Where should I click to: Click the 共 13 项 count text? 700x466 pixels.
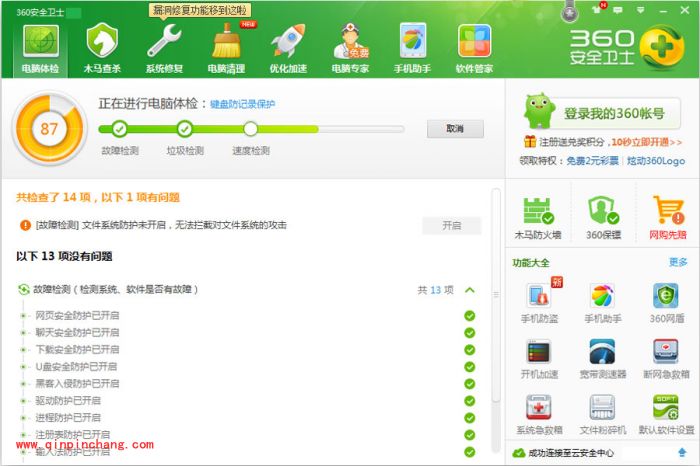[436, 290]
